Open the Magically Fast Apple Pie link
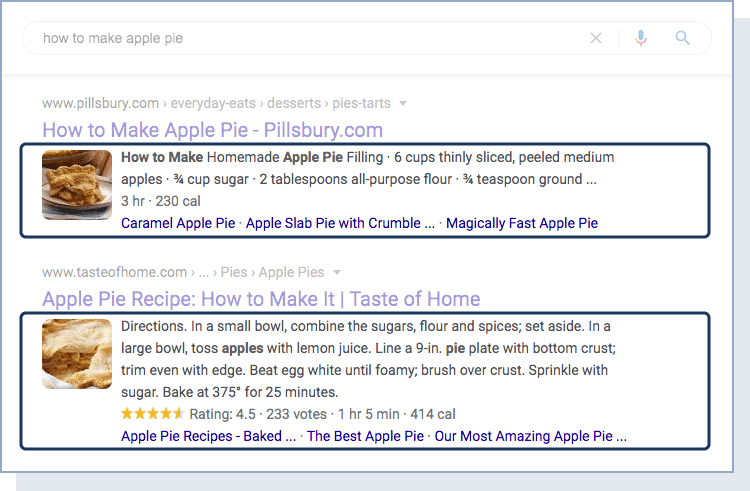The height and width of the screenshot is (491, 750). tap(521, 223)
